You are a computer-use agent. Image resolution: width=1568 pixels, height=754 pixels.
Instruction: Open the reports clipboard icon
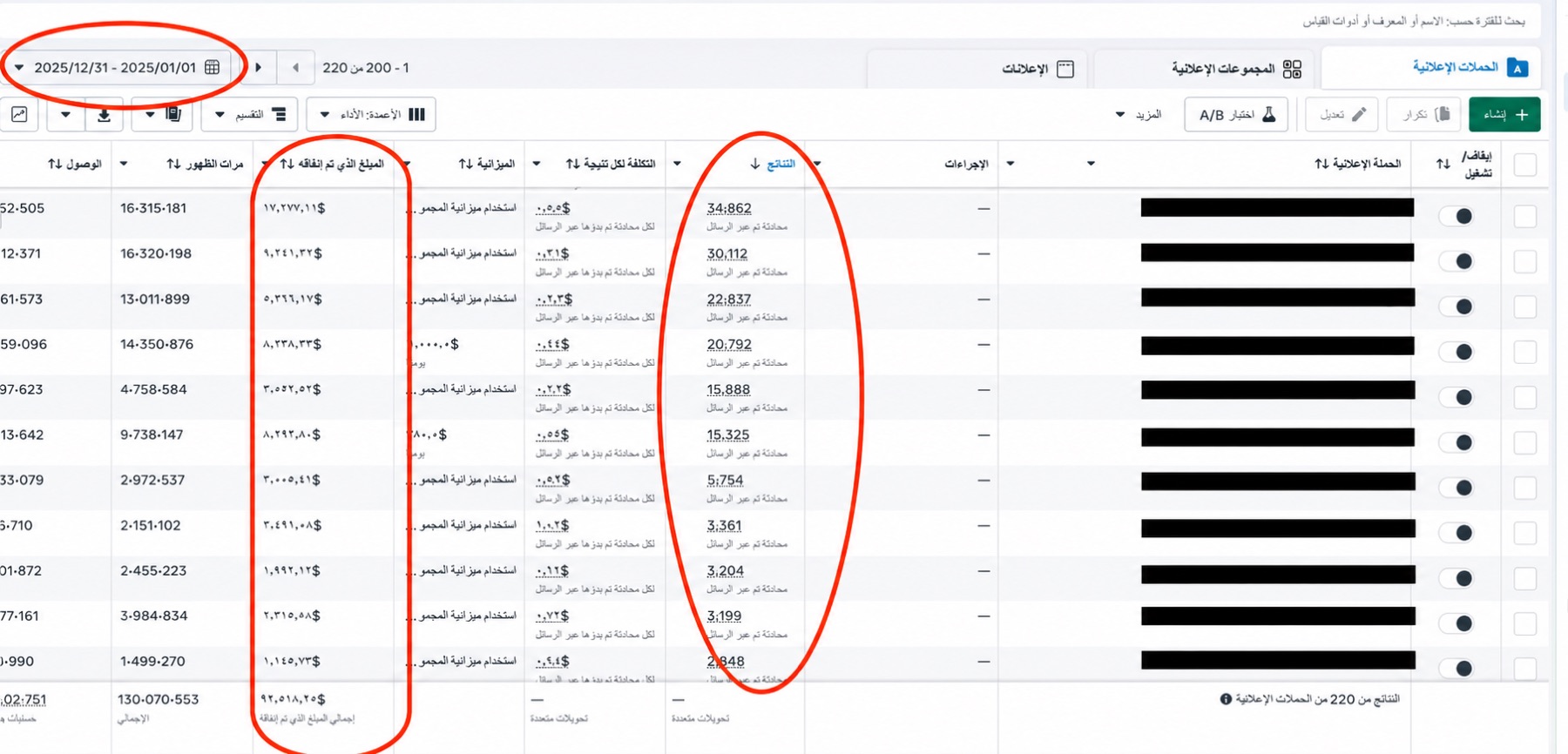coord(173,114)
